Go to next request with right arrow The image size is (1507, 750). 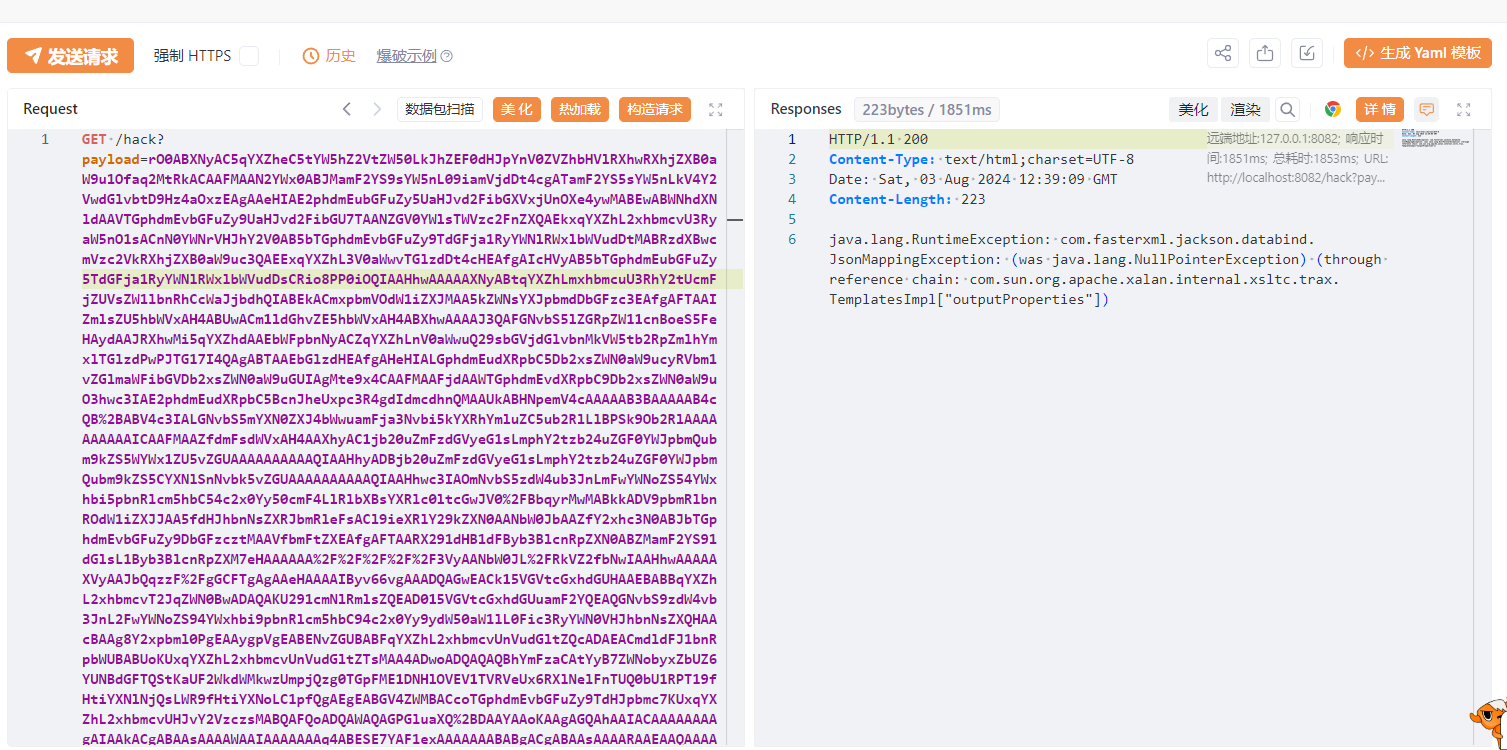click(377, 109)
